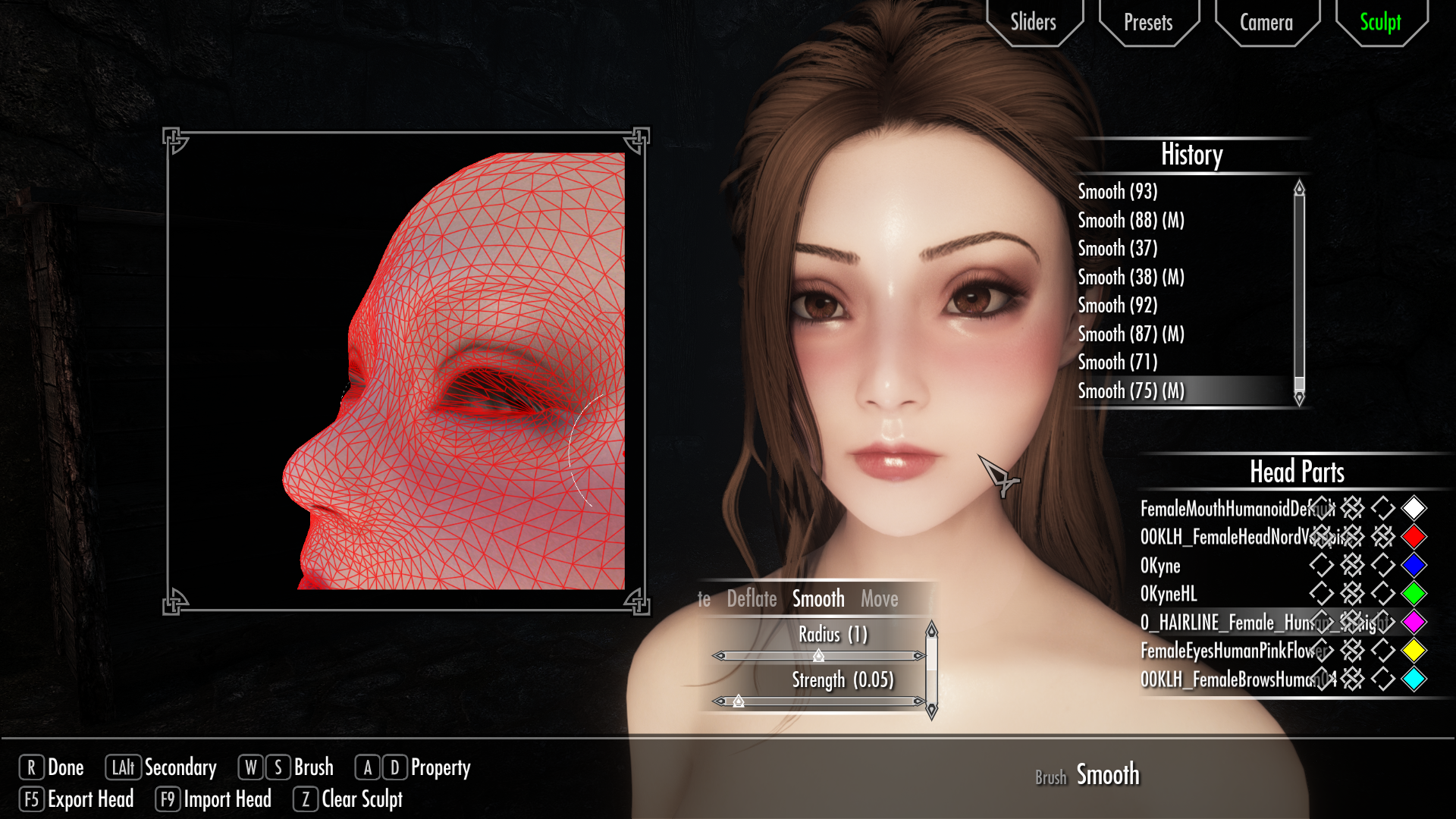Toggle third diamond in FemaleMouthHumanoidDefault row

tap(1382, 508)
